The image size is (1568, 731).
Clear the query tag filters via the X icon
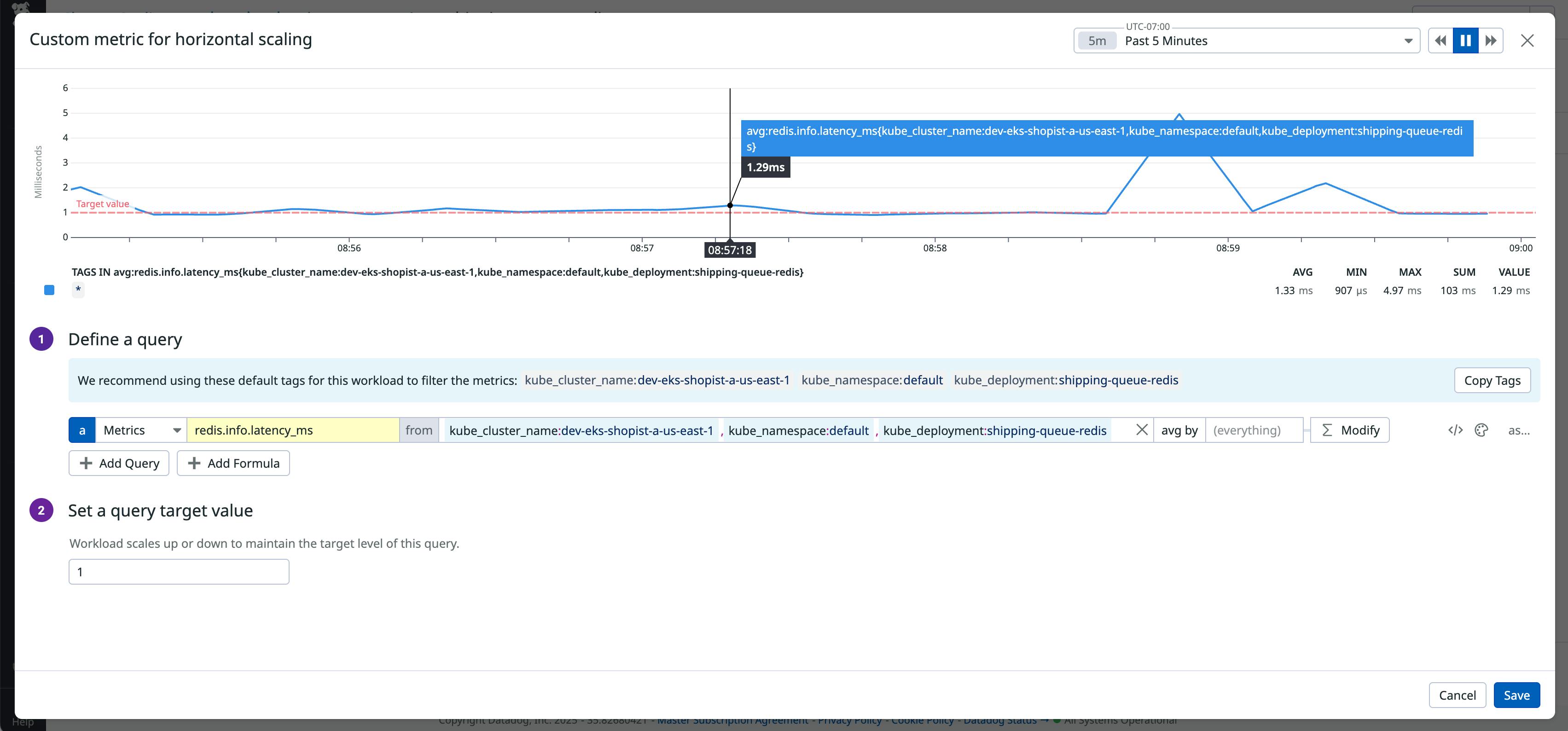click(1142, 429)
